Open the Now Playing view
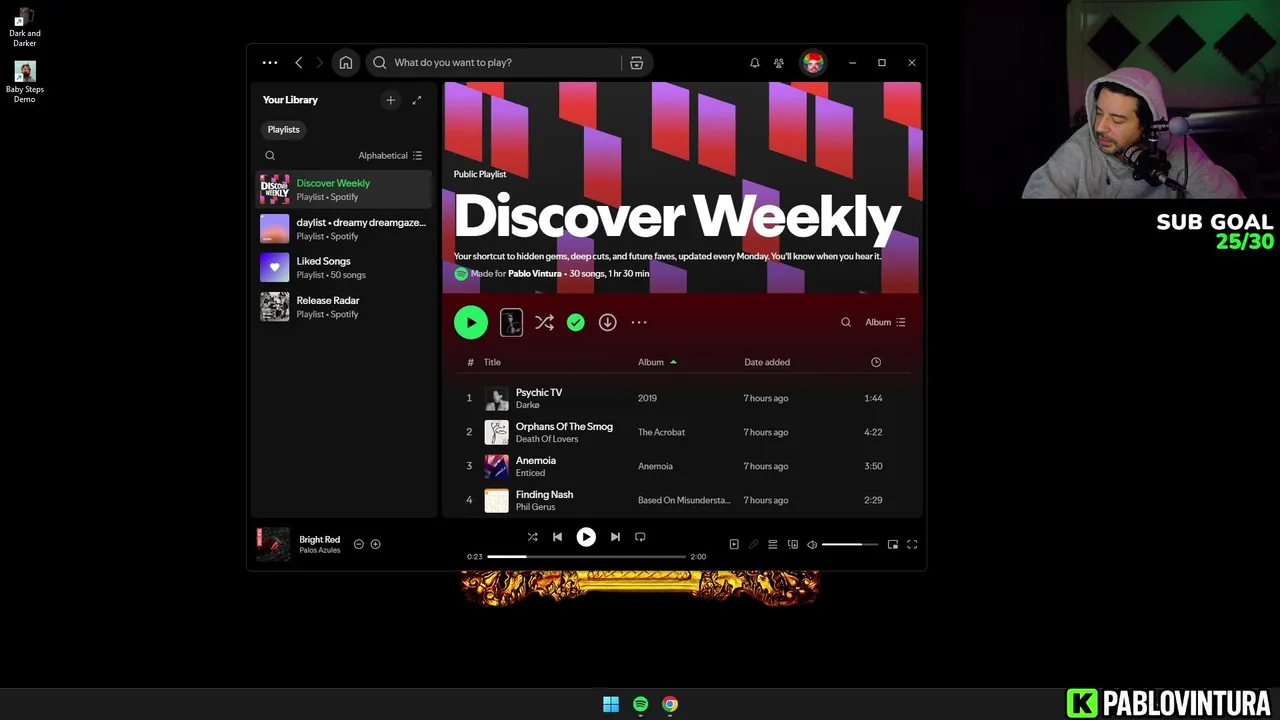 (734, 544)
